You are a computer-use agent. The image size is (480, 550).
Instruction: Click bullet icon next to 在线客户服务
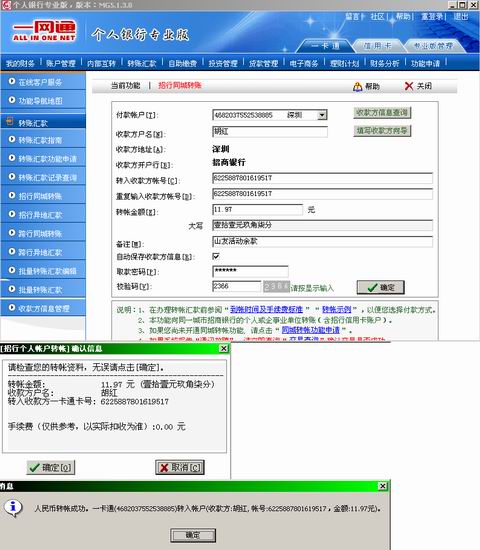[12, 81]
